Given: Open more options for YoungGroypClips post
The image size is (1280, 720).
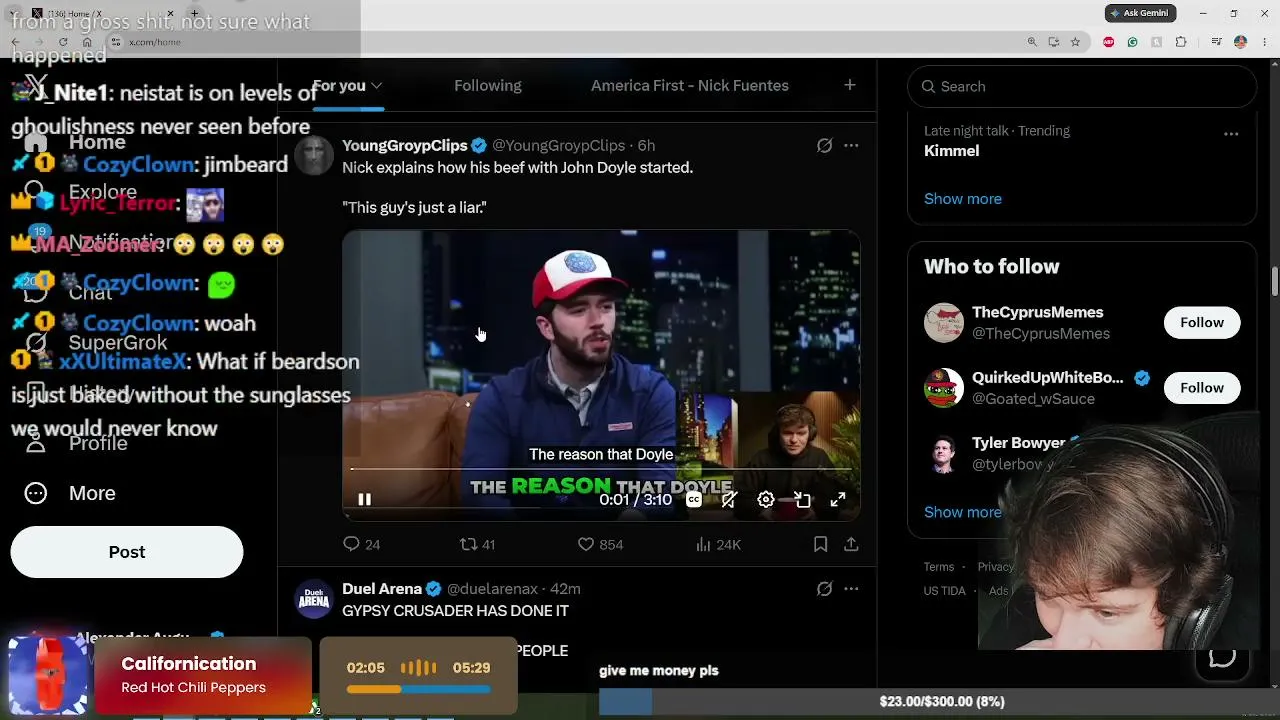Looking at the screenshot, I should tap(851, 145).
